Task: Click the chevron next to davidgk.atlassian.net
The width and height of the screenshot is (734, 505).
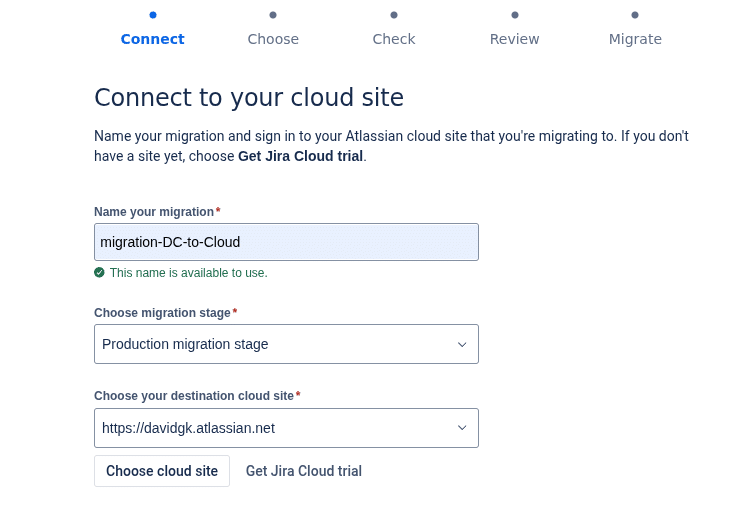Action: pos(462,428)
